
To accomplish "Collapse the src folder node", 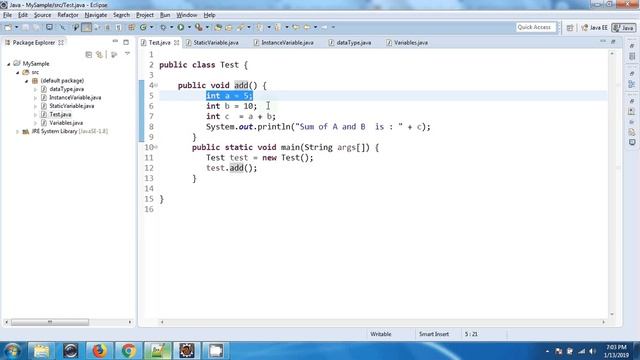I will [18, 72].
